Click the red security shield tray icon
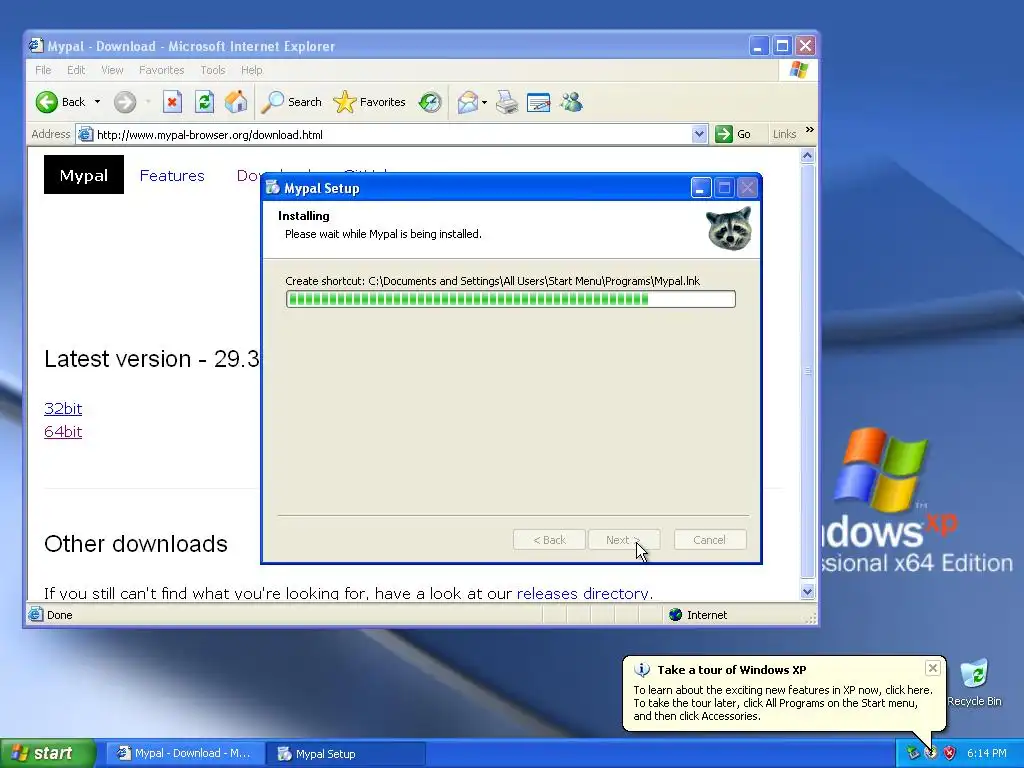 pyautogui.click(x=949, y=753)
